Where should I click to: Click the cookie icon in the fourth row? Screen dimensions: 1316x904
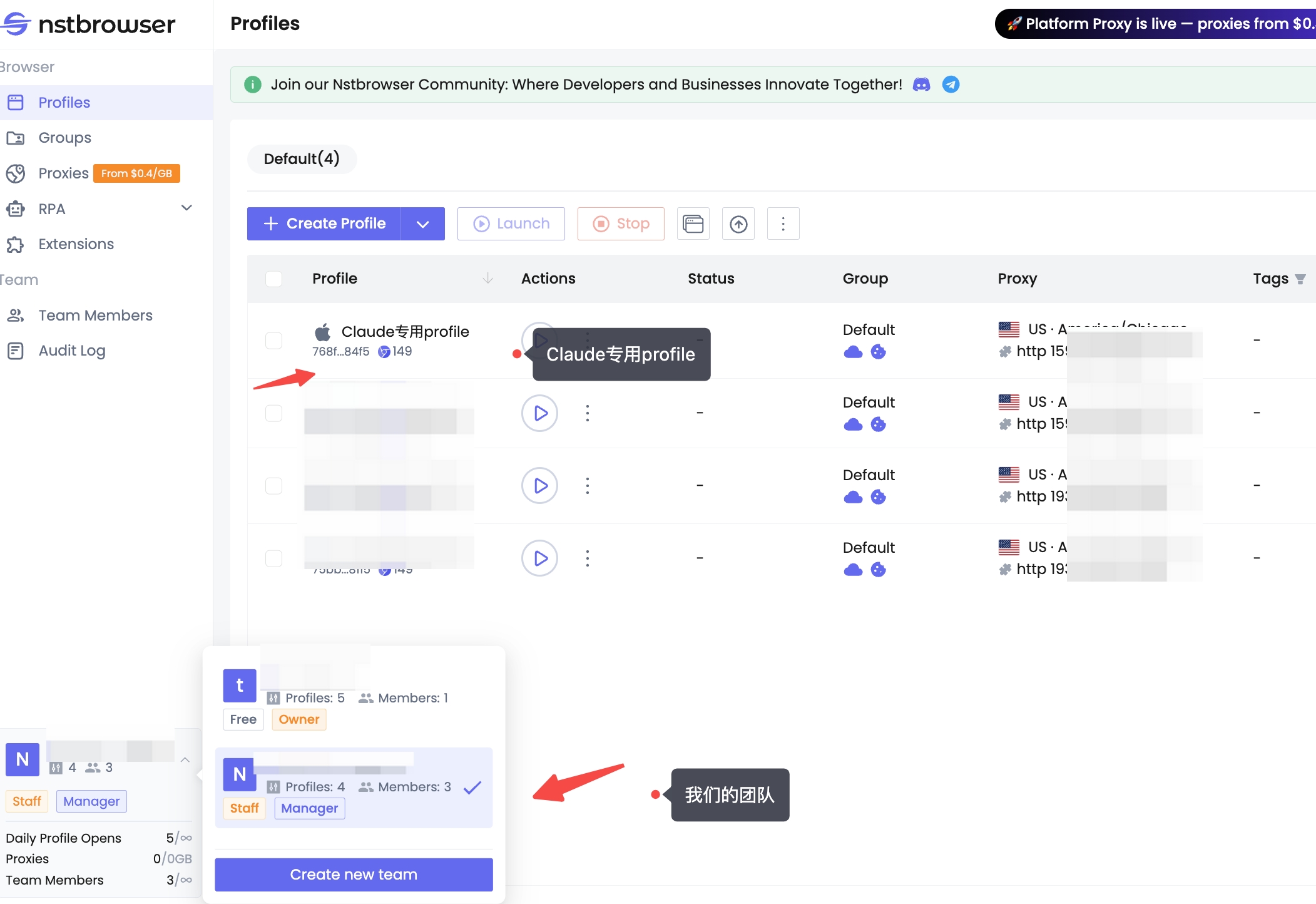click(879, 570)
